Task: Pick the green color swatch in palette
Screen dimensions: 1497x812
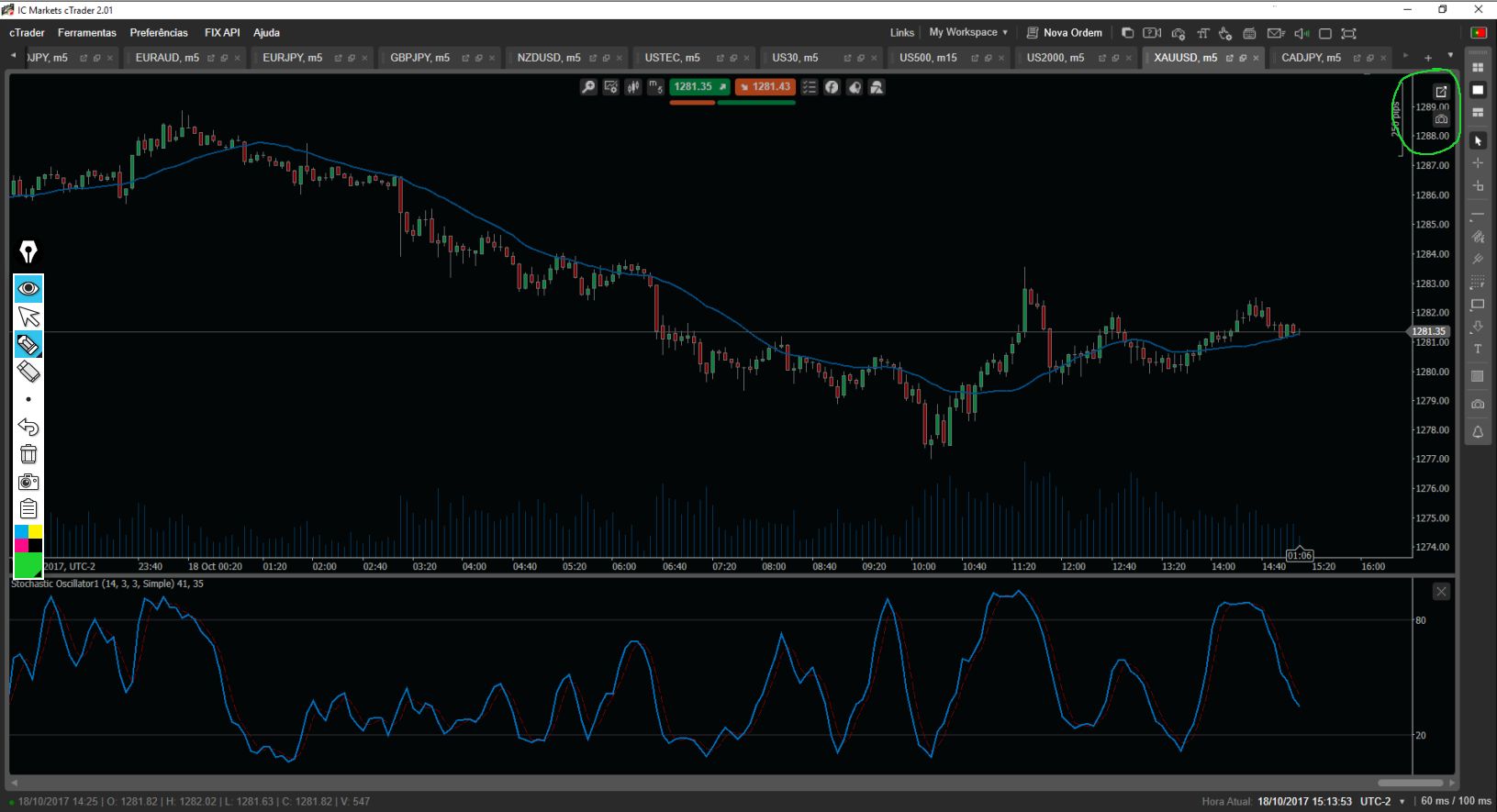Action: 28,564
